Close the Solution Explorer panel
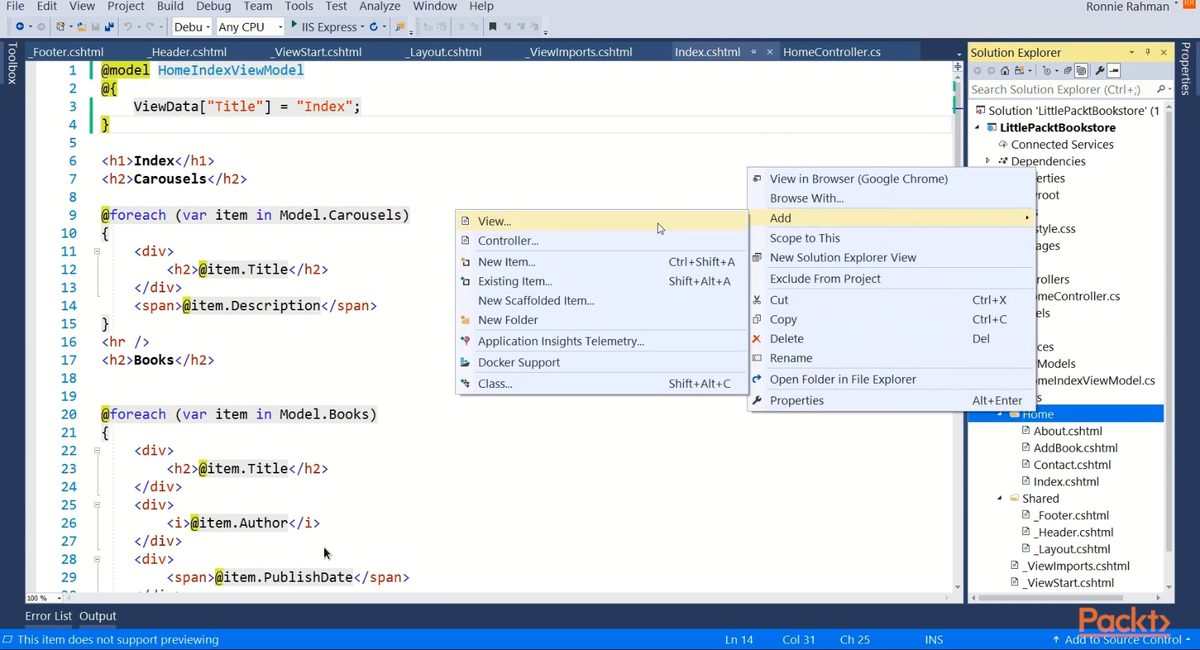Screen dimensions: 1200x650 pyautogui.click(x=1164, y=52)
